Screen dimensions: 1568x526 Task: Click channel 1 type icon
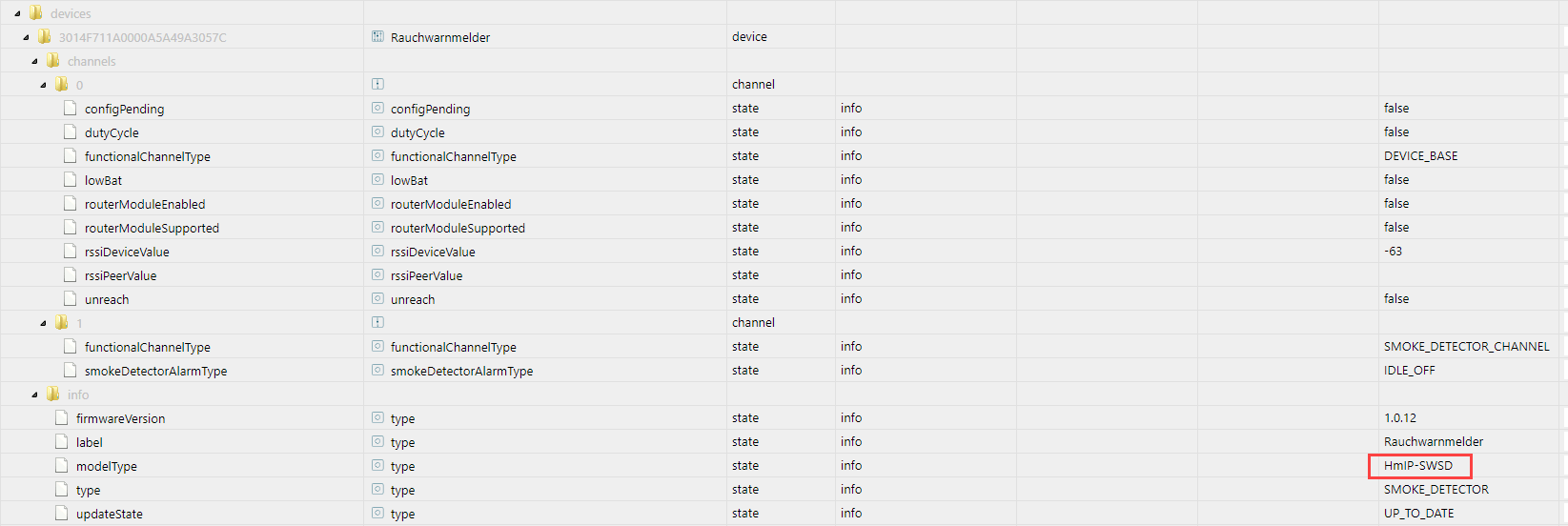pos(377,323)
